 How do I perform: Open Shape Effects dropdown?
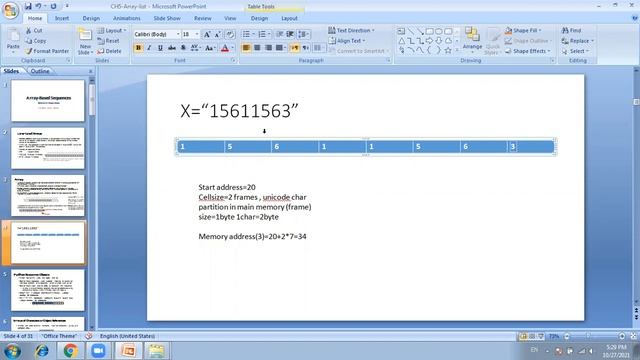(528, 51)
